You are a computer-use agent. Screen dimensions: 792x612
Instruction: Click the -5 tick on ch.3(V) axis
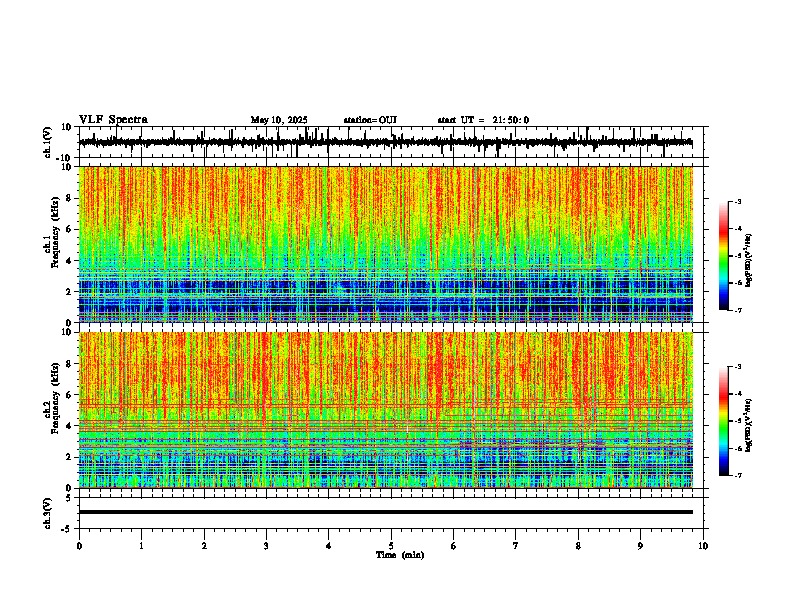click(x=68, y=529)
